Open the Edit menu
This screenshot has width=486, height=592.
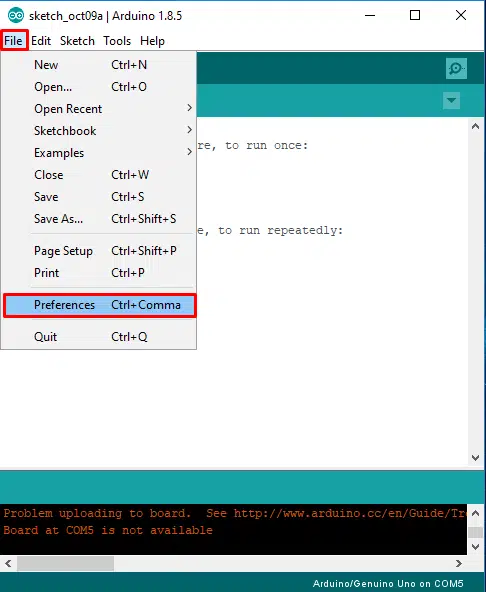tap(41, 40)
